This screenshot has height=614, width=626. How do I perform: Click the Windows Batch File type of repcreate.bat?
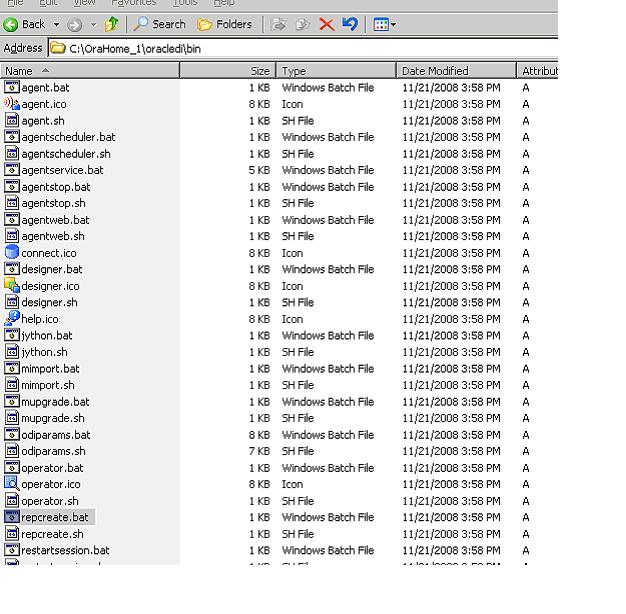tap(328, 517)
